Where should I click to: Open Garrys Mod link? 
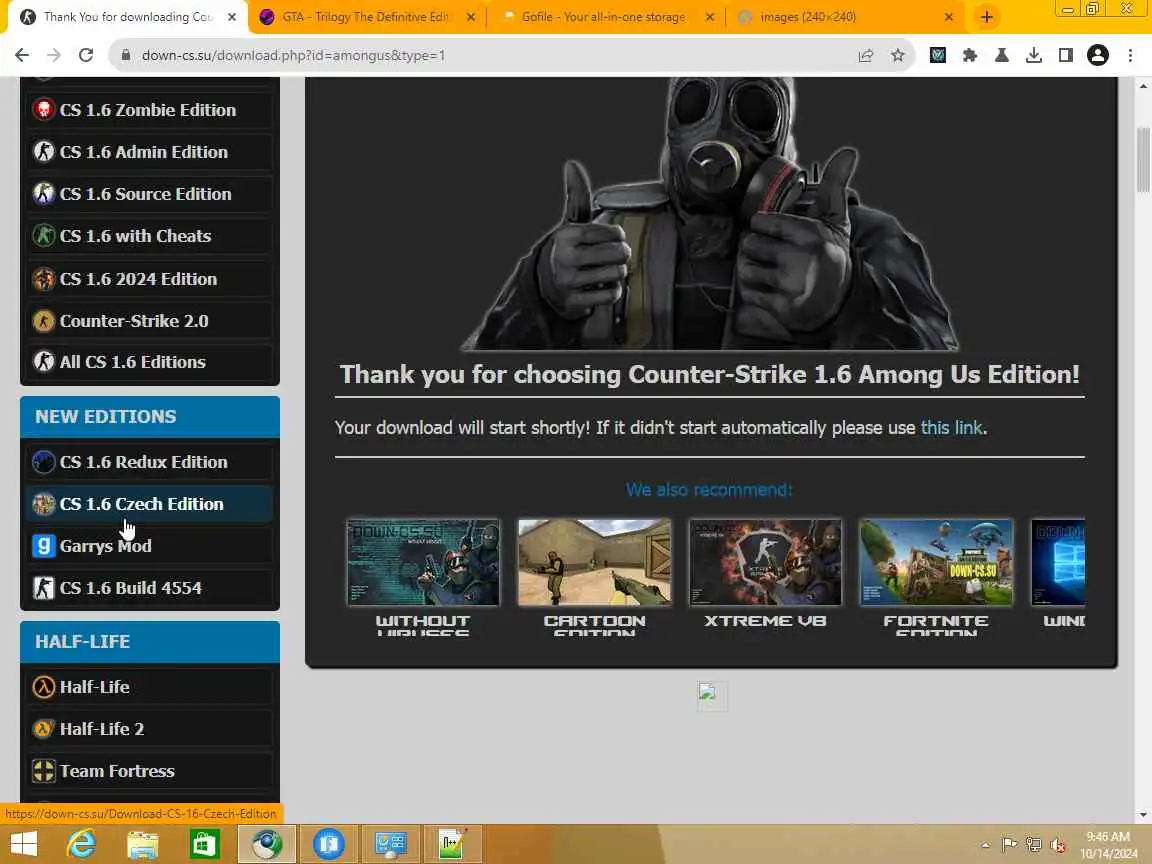[149, 545]
